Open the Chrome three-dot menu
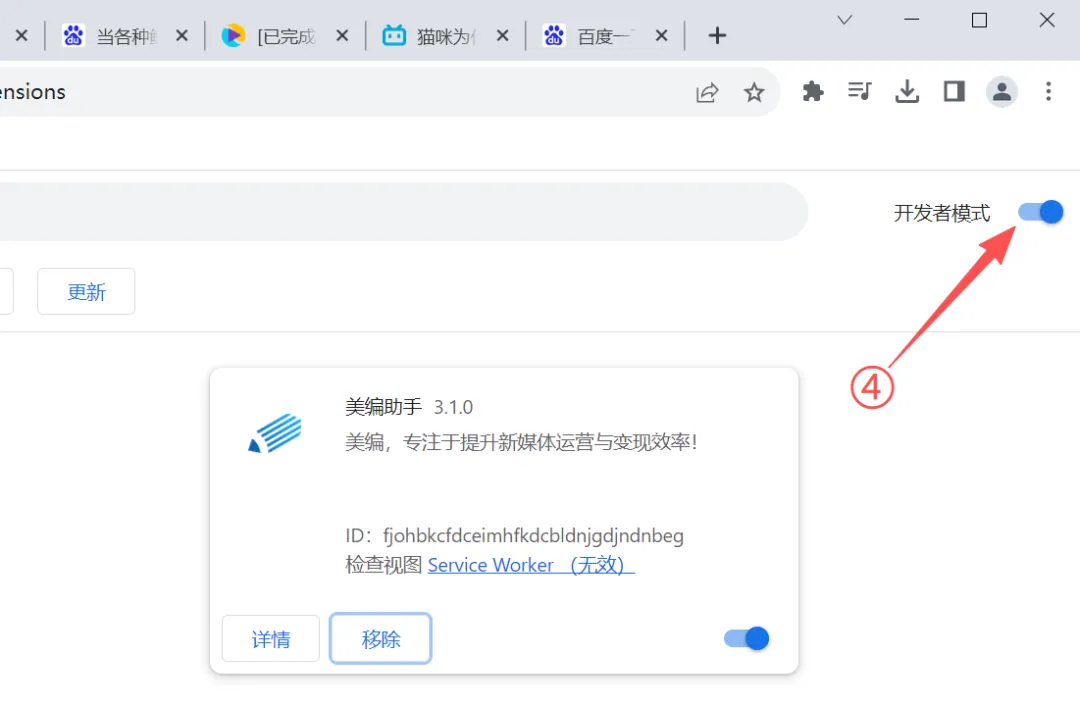 coord(1048,92)
